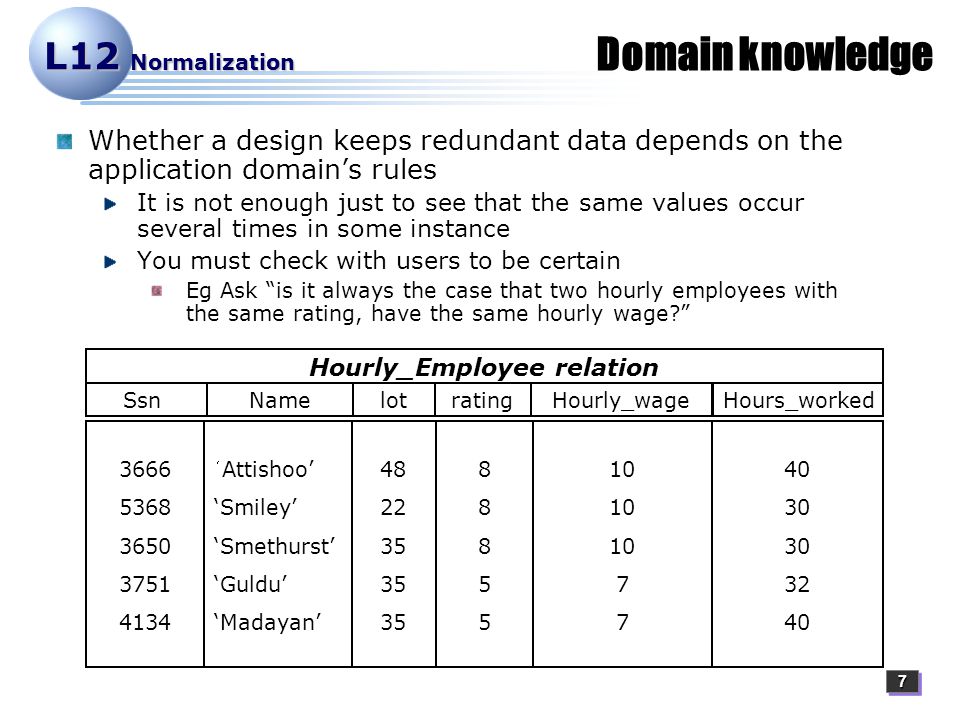The height and width of the screenshot is (720, 960).
Task: Click the "lot" column header
Action: (x=393, y=400)
